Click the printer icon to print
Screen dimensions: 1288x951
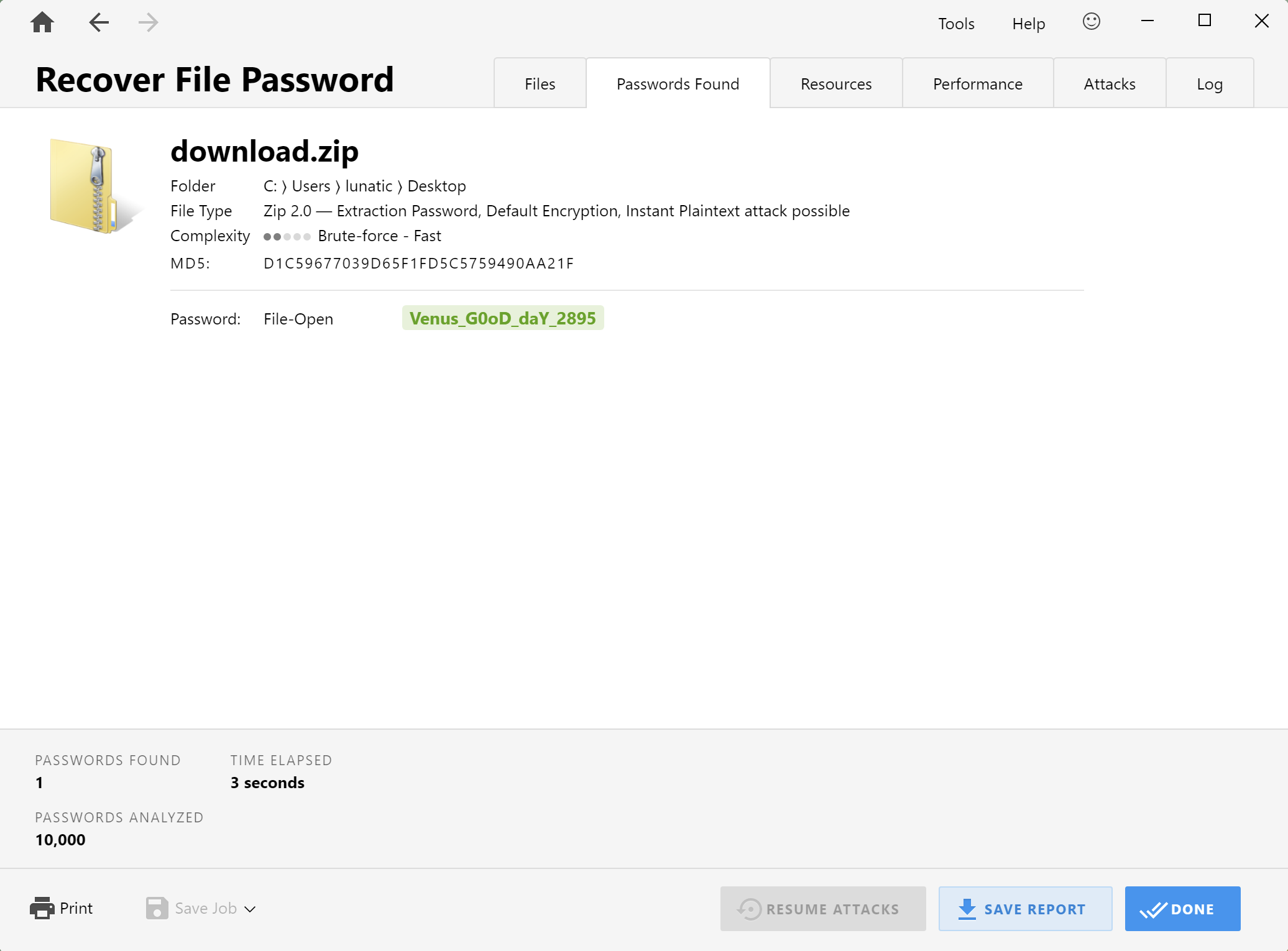42,908
